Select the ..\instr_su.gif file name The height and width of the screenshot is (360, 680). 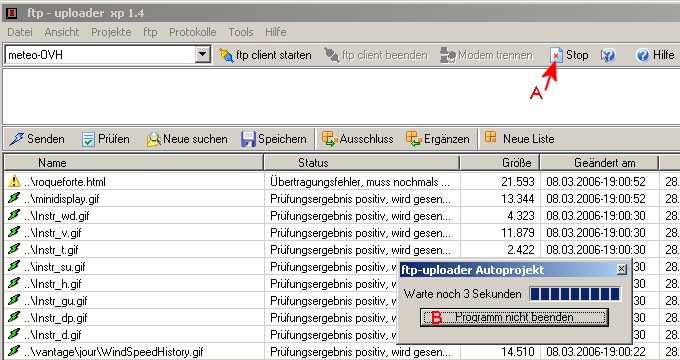(x=55, y=267)
